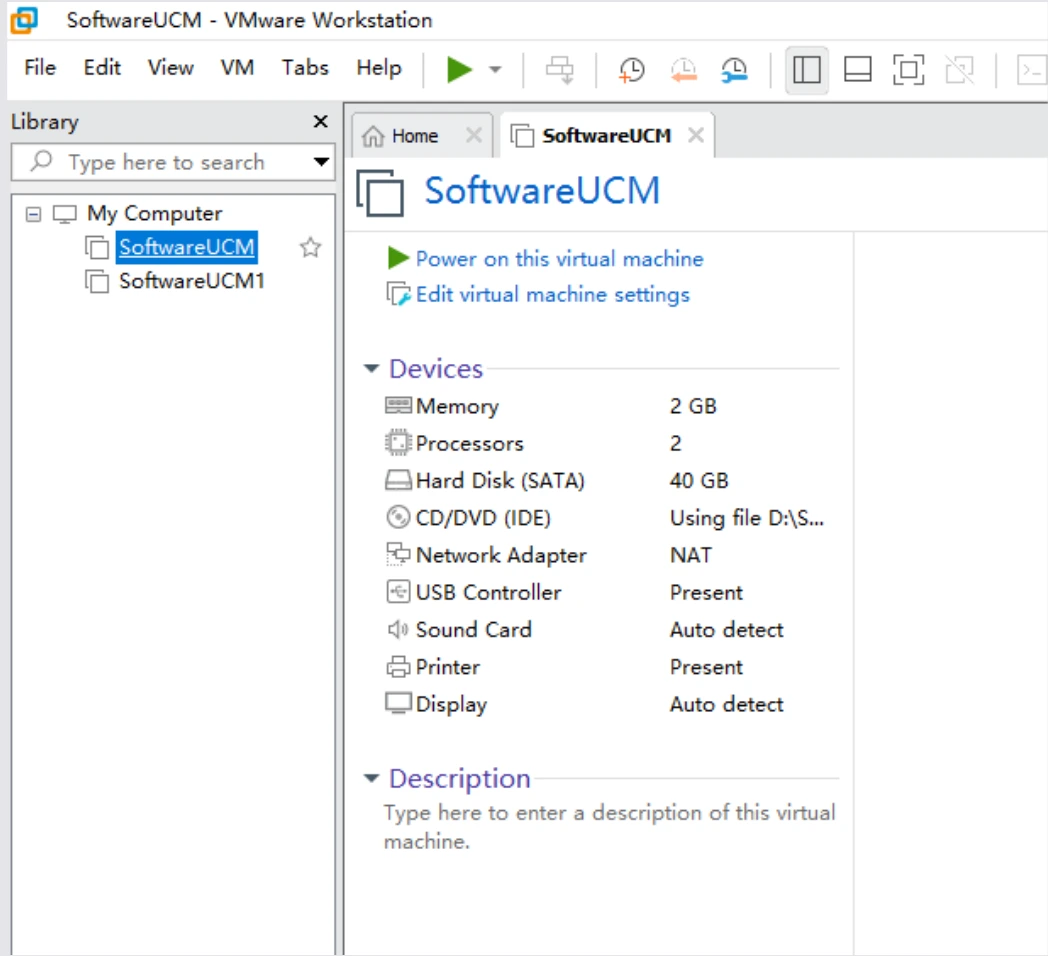Open the File menu
Image resolution: width=1048 pixels, height=956 pixels.
pos(40,68)
